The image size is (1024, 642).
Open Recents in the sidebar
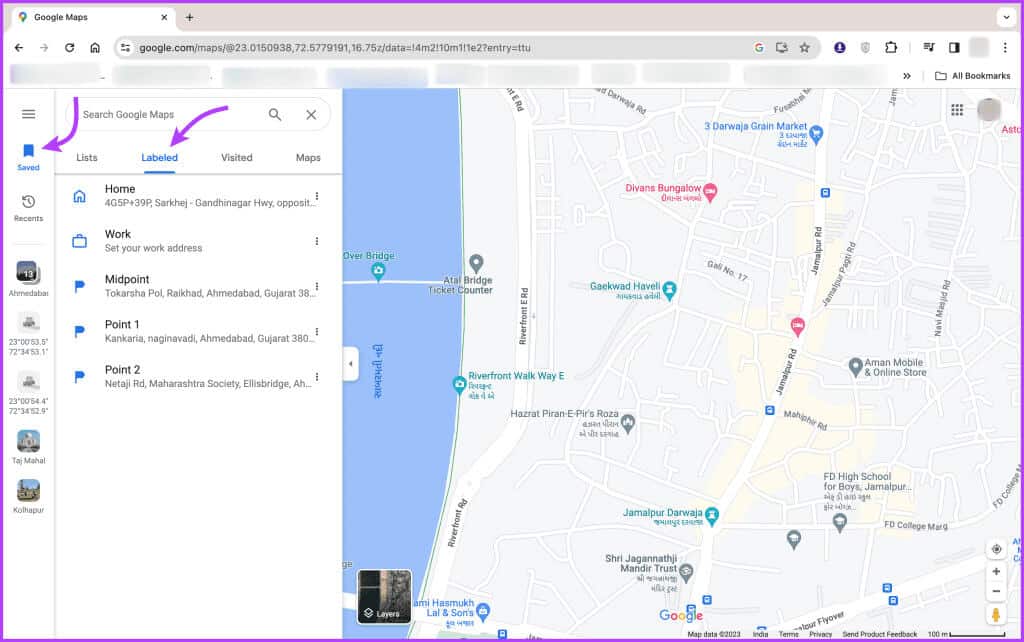coord(28,208)
